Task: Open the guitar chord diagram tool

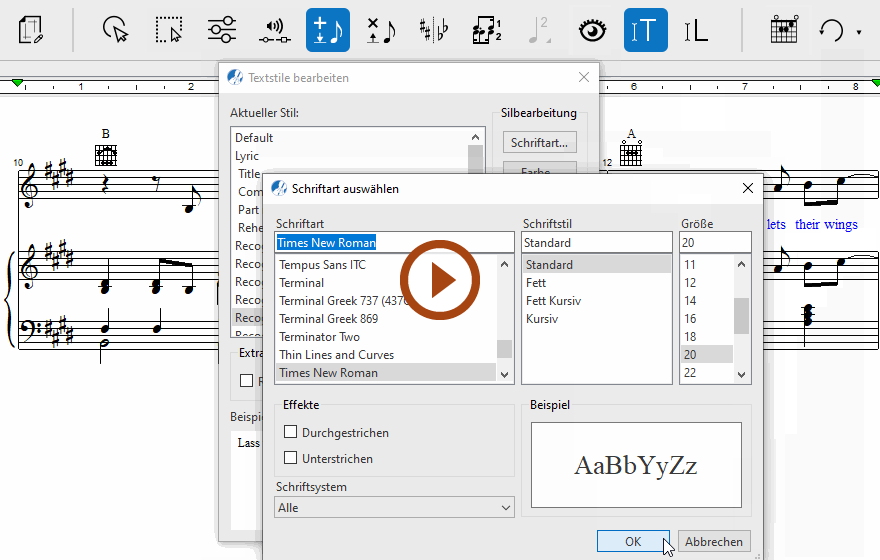Action: (783, 30)
